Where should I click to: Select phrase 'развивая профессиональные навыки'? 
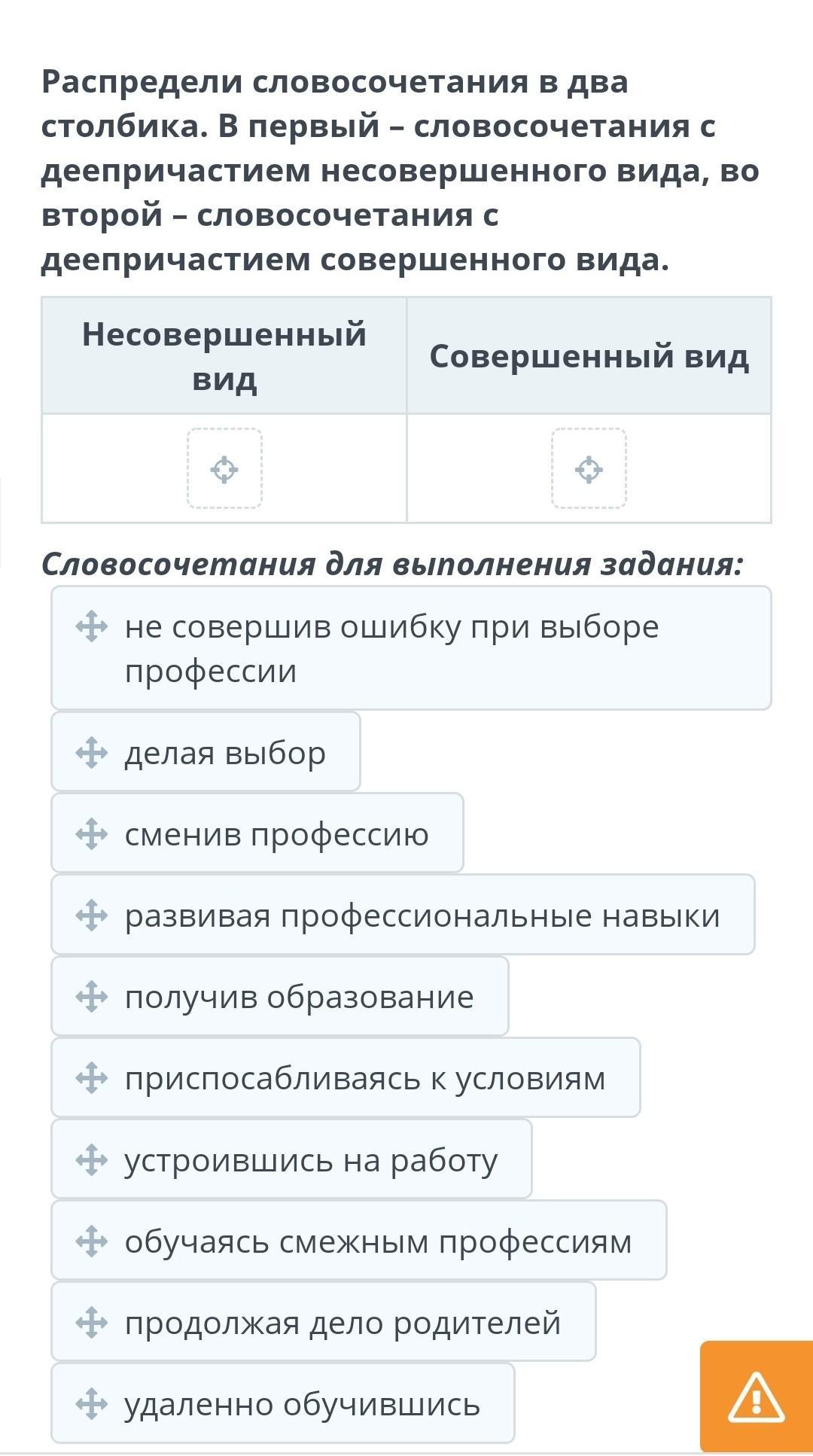(x=422, y=915)
